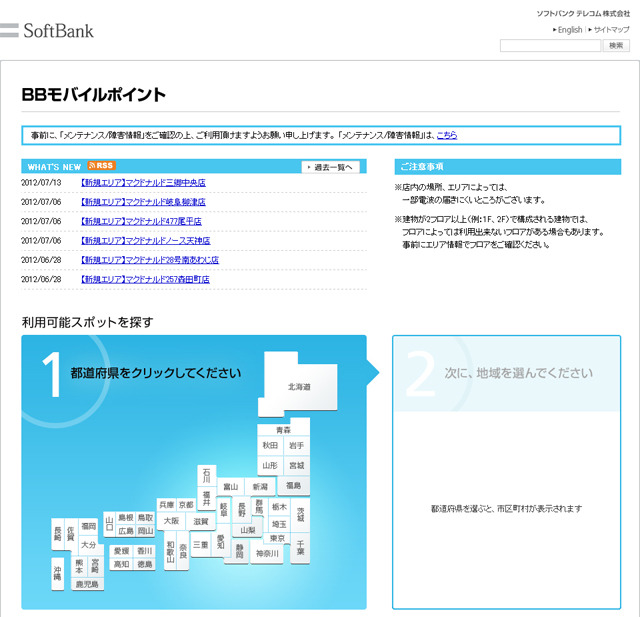Select 山口 prefecture on map
This screenshot has height=617, width=640.
click(x=109, y=524)
